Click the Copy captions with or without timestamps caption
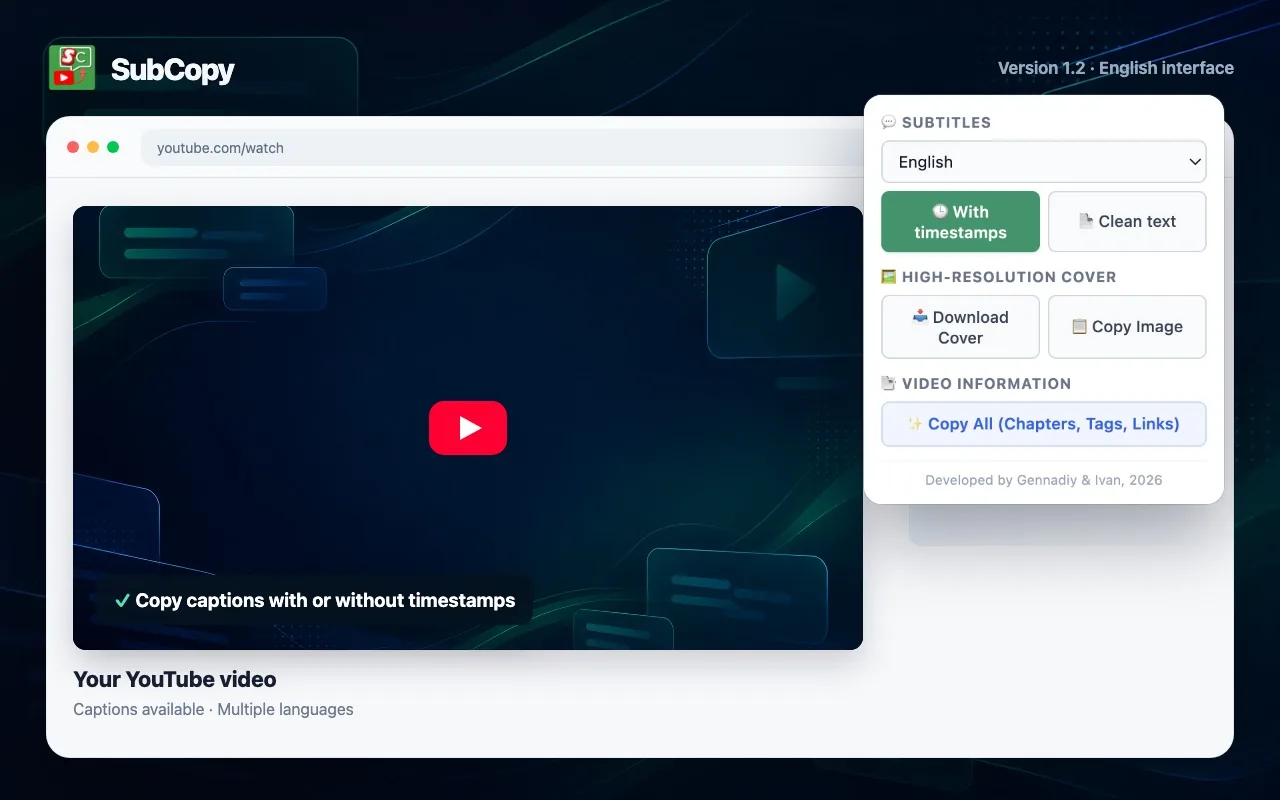 [325, 601]
